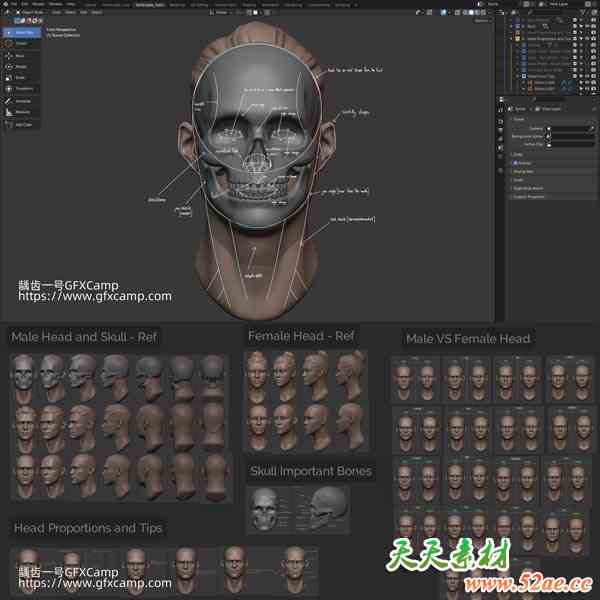Viewport: 600px width, 600px height.
Task: Switch viewport to material preview shading
Action: [477, 13]
